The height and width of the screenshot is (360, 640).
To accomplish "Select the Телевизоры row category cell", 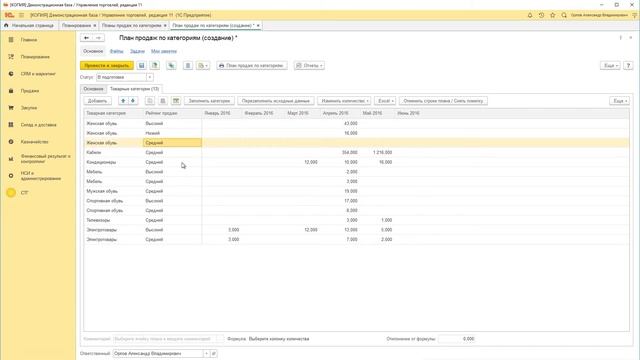I will tap(113, 220).
